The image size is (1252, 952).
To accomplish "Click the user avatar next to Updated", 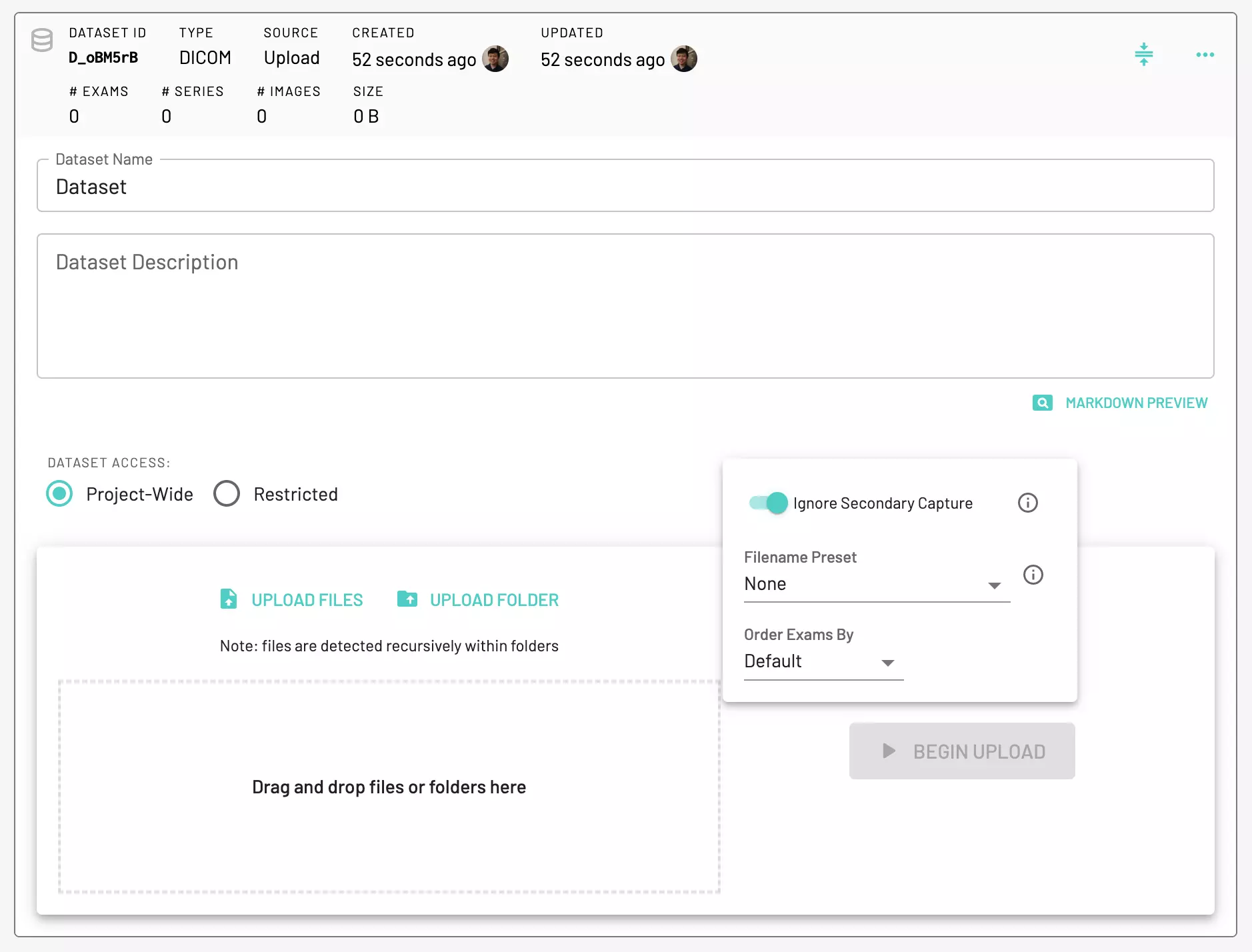I will pos(684,59).
